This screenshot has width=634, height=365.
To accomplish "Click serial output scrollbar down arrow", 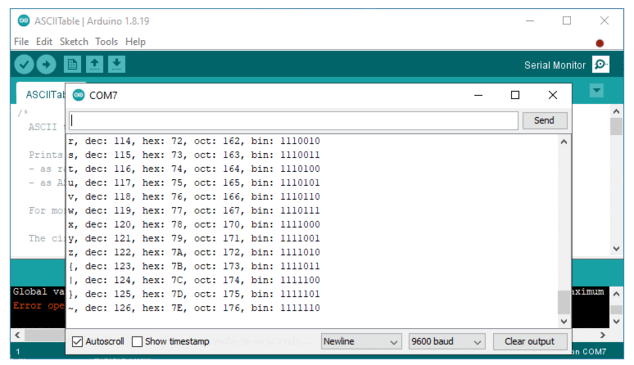I will point(564,321).
